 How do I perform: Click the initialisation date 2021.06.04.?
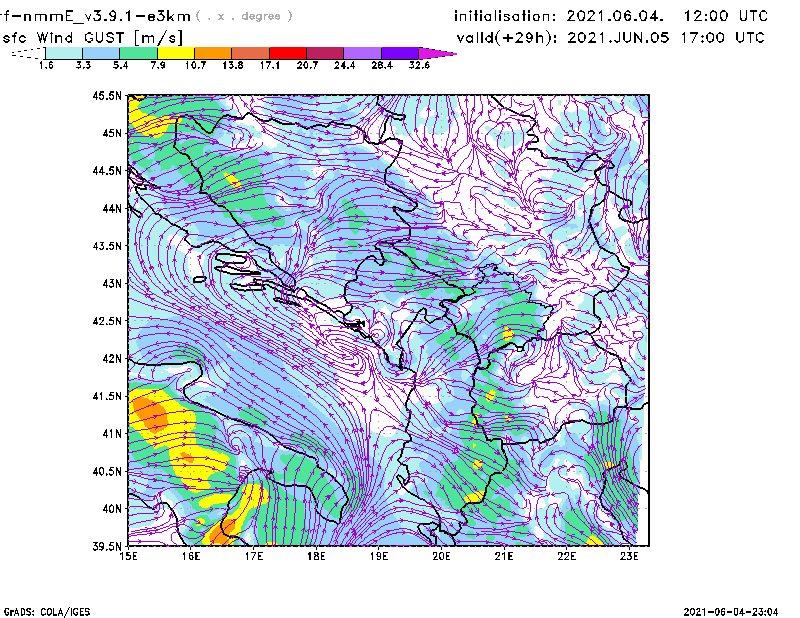[615, 16]
